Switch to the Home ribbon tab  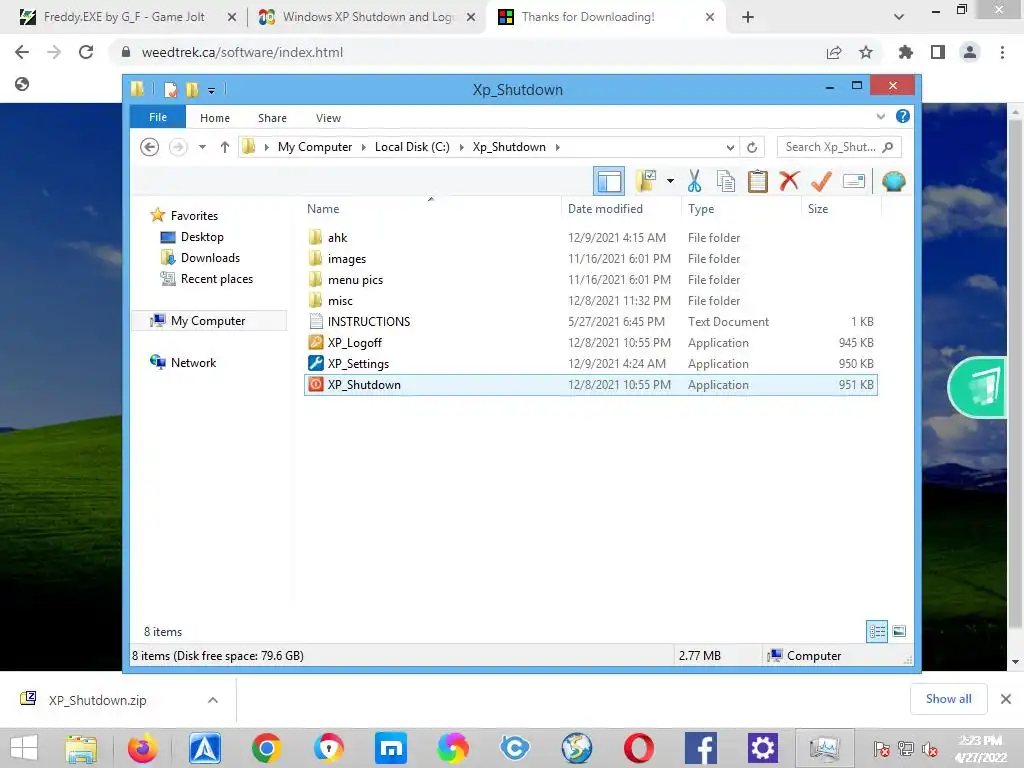click(x=215, y=118)
